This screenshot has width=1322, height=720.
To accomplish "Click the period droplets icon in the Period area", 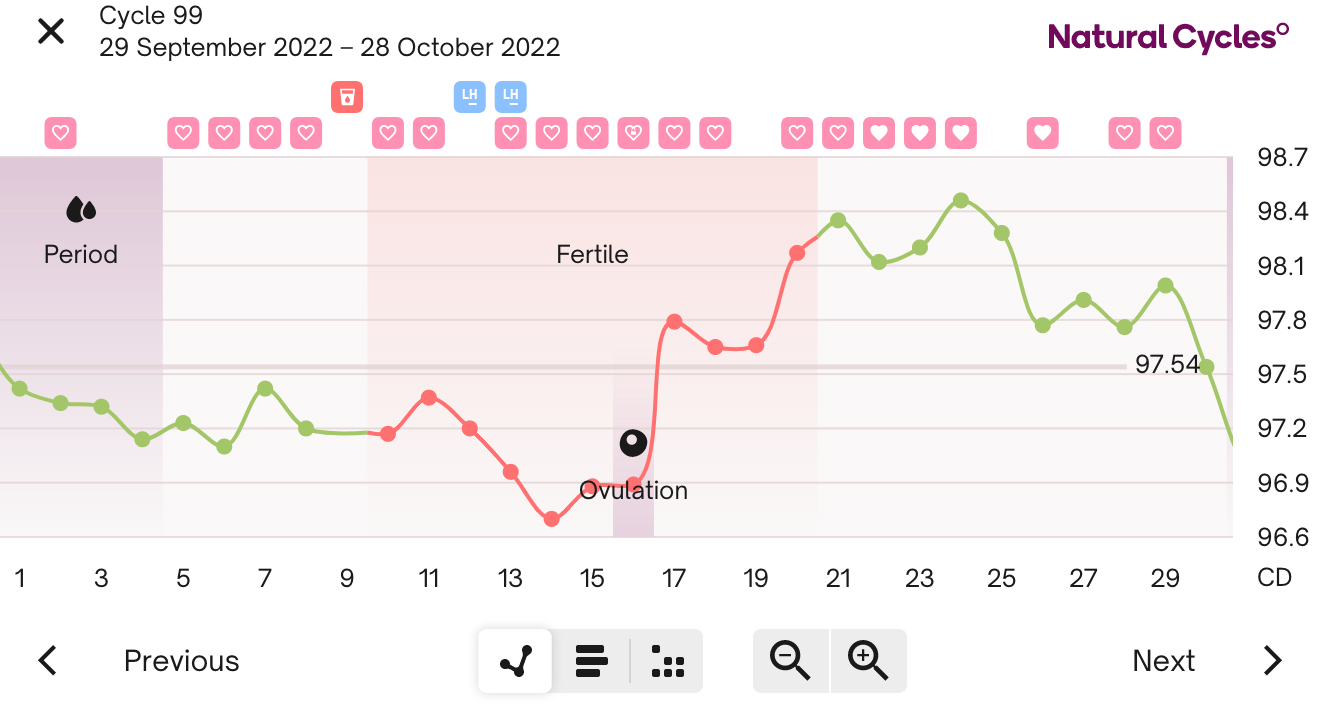I will click(x=81, y=208).
